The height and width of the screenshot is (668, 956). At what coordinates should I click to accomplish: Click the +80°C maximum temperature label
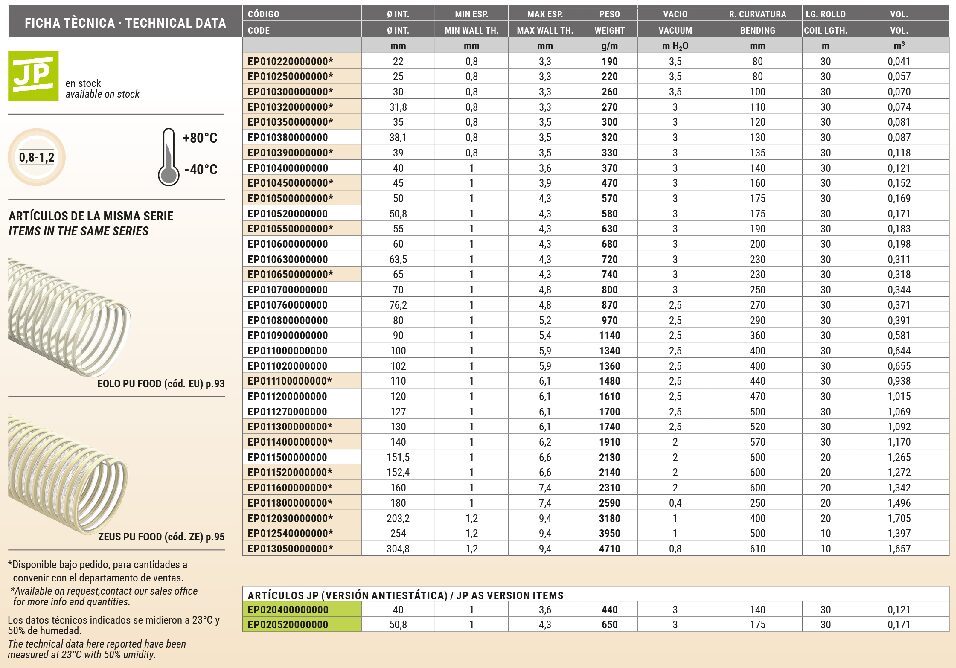coord(201,138)
